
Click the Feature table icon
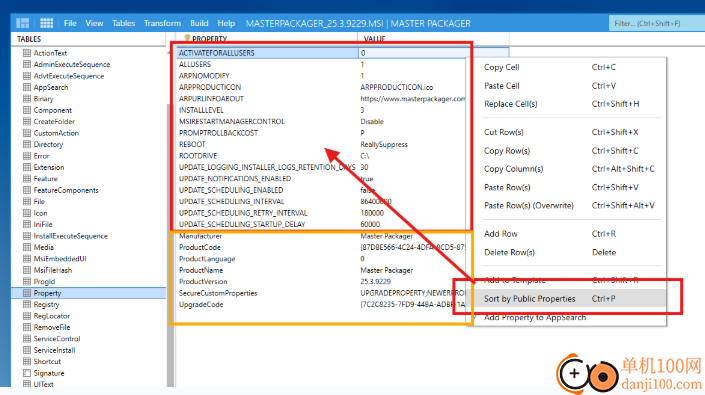tap(27, 178)
